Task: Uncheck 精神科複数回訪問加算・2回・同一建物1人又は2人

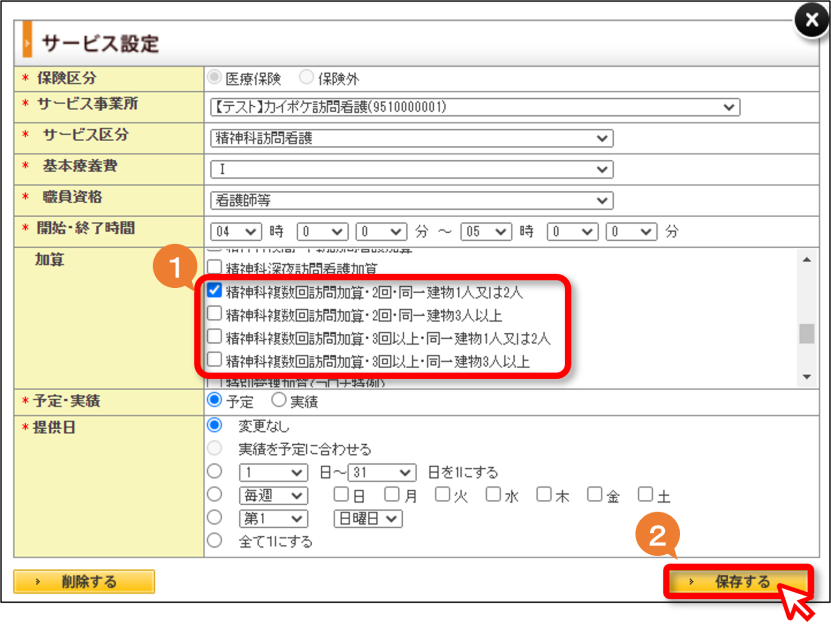Action: [214, 290]
